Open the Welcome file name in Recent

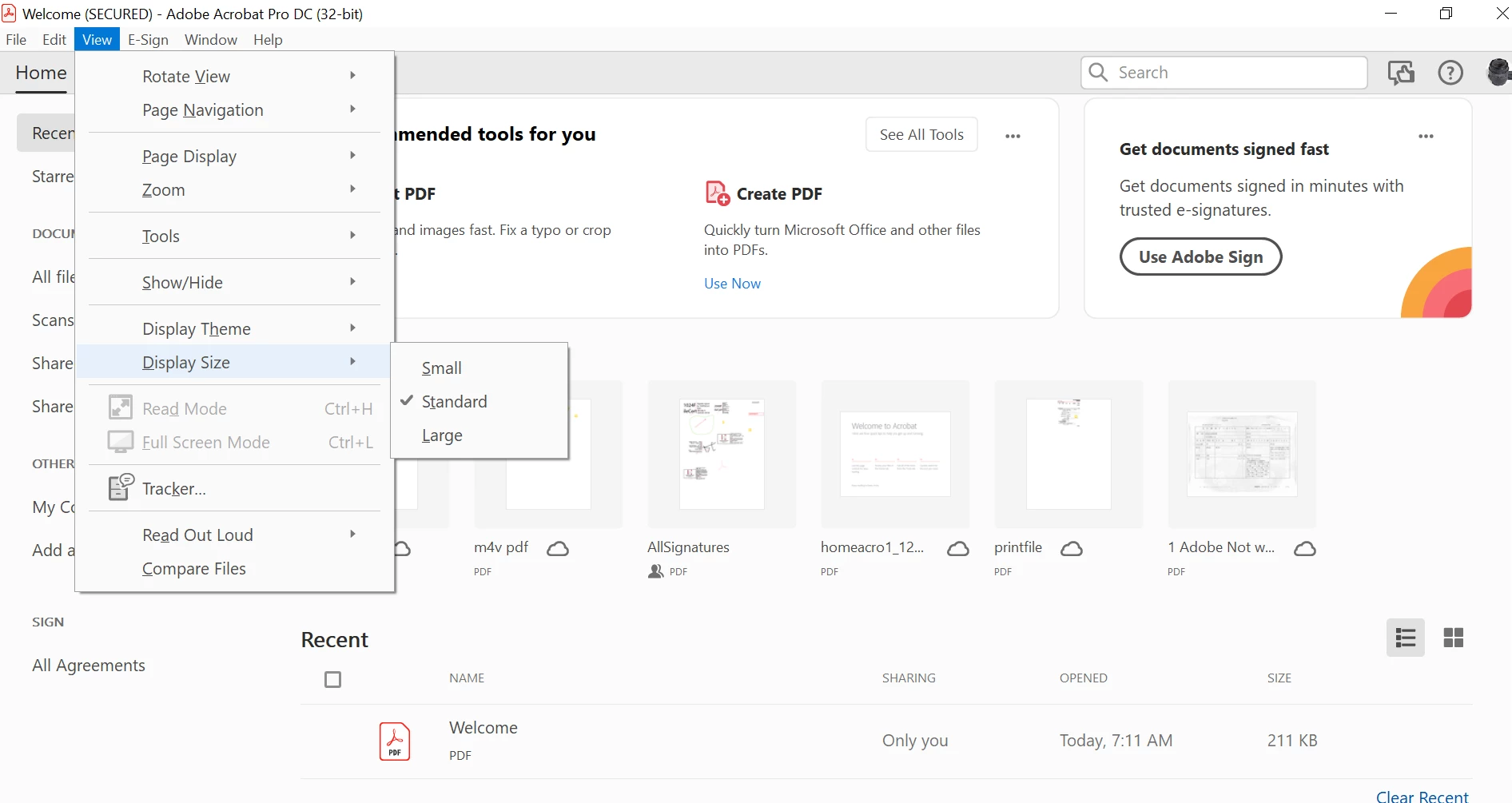click(x=483, y=727)
